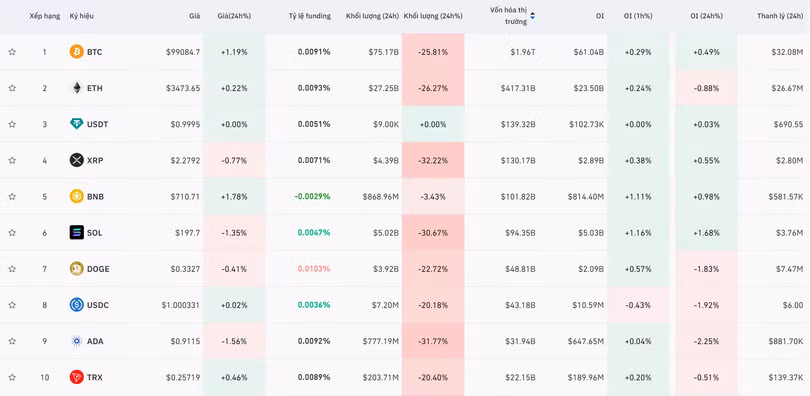Open the DOGE symbol link
The width and height of the screenshot is (810, 396).
pos(98,269)
